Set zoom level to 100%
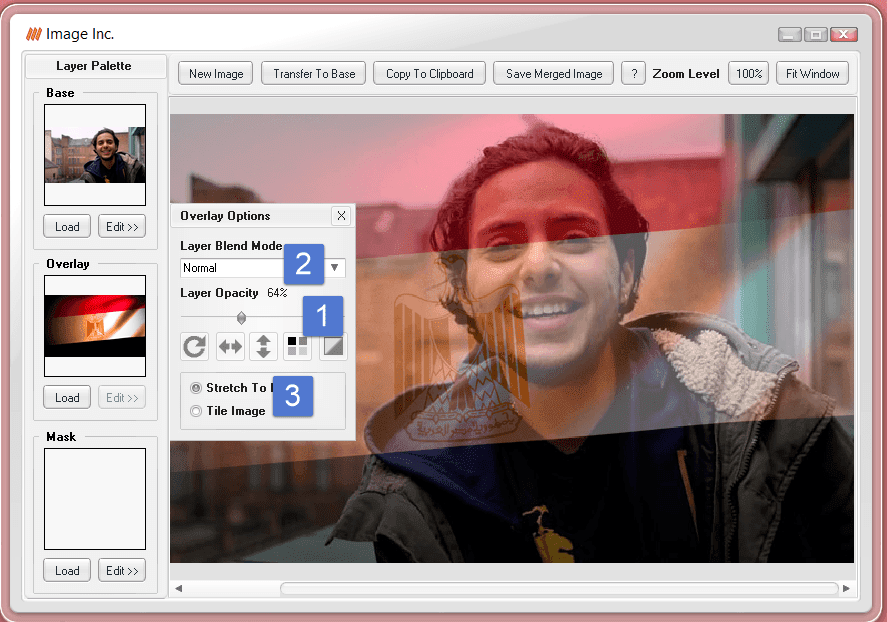The image size is (887, 622). click(x=748, y=74)
